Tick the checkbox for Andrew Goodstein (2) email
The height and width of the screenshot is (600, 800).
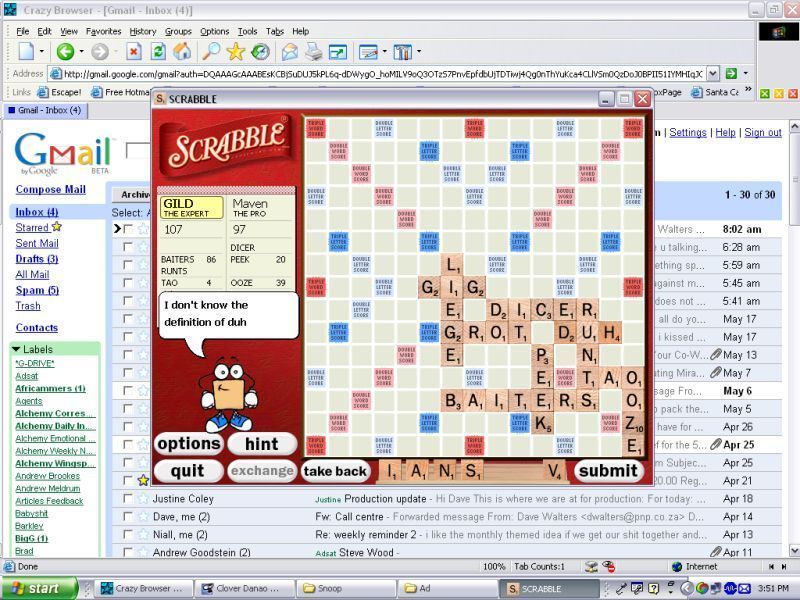click(x=128, y=552)
